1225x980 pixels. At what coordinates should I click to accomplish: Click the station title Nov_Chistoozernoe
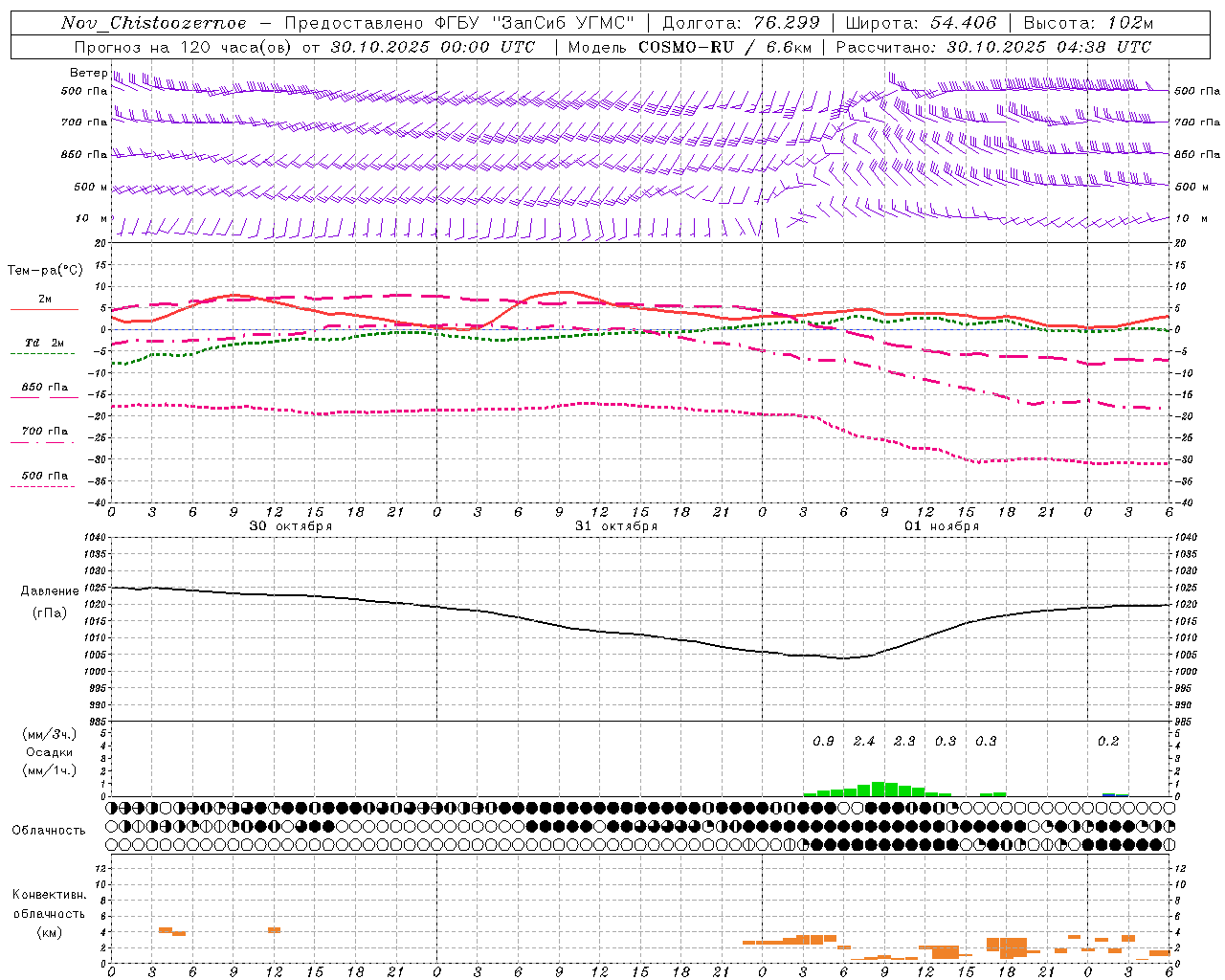point(153,23)
